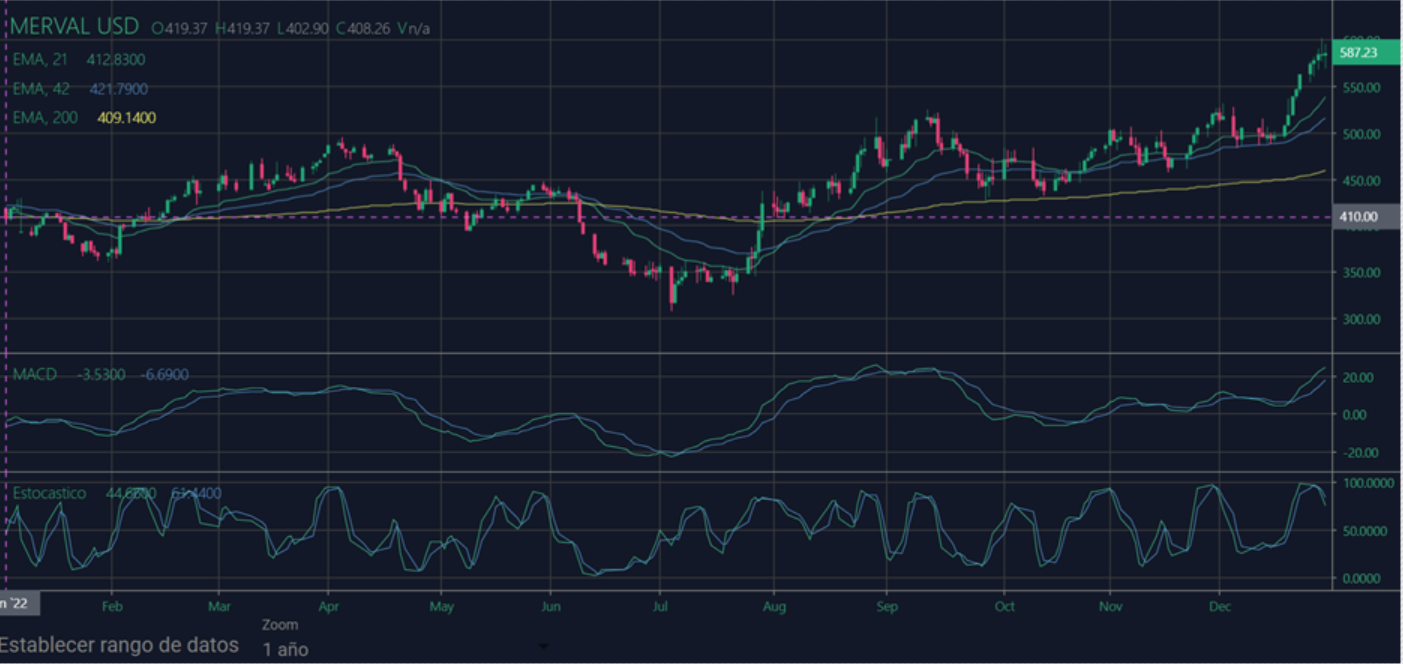Click the gray 410.00 crosshair price tag
Viewport: 1403px width, 664px height.
(1366, 216)
